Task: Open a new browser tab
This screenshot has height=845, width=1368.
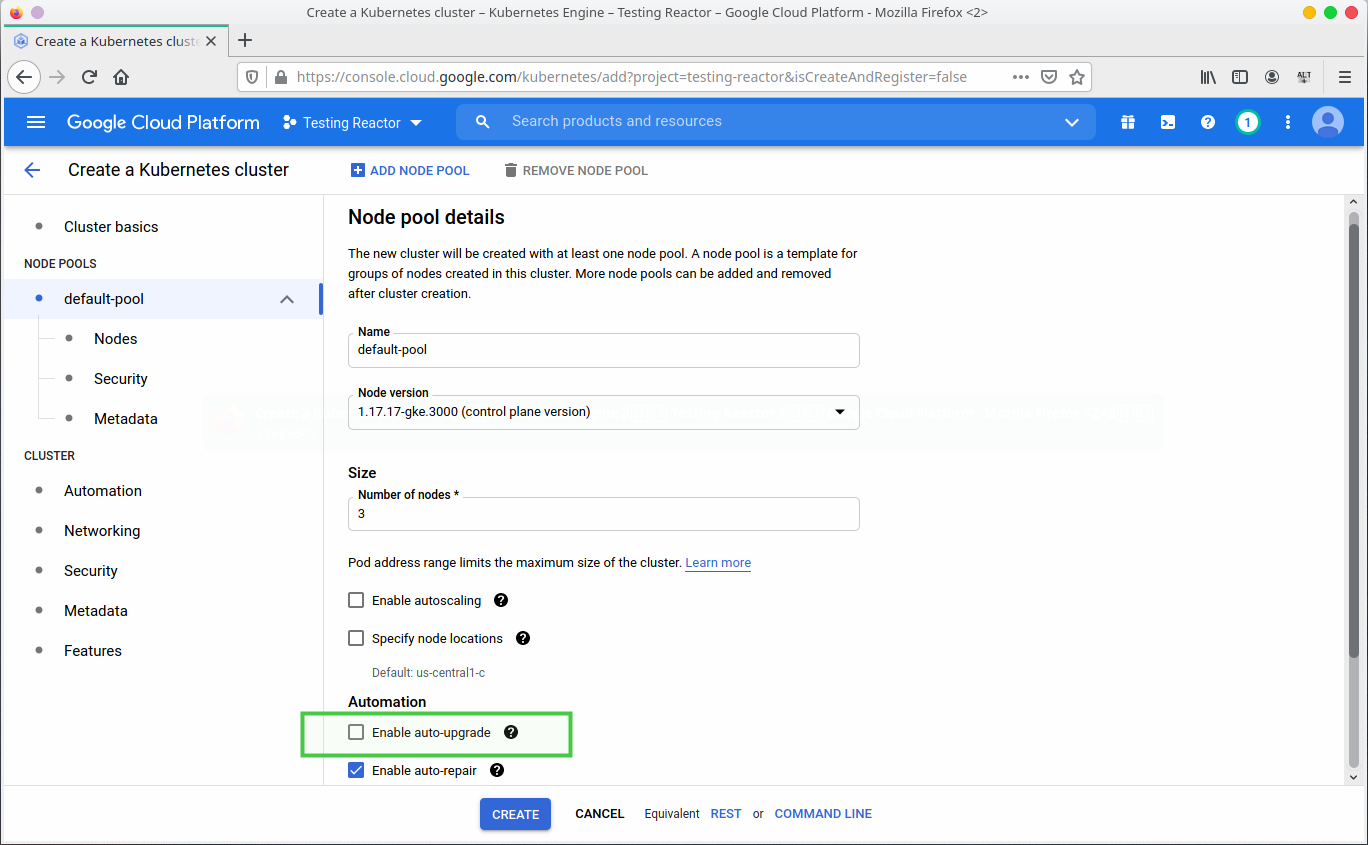Action: 245,41
